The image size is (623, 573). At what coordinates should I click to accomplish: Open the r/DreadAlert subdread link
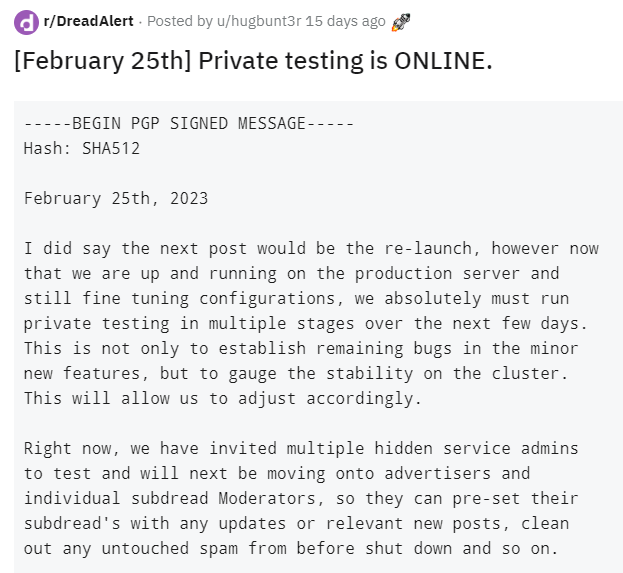88,21
